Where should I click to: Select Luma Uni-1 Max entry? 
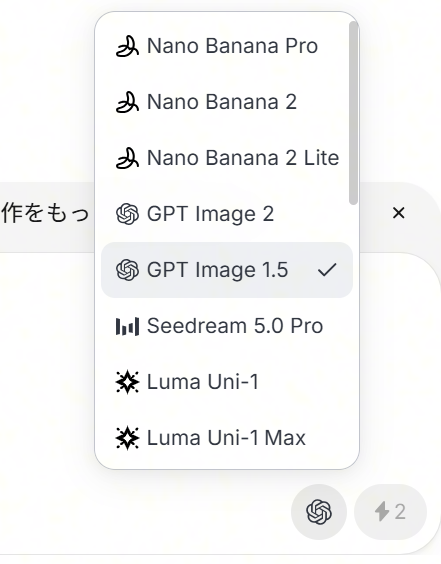tap(227, 438)
